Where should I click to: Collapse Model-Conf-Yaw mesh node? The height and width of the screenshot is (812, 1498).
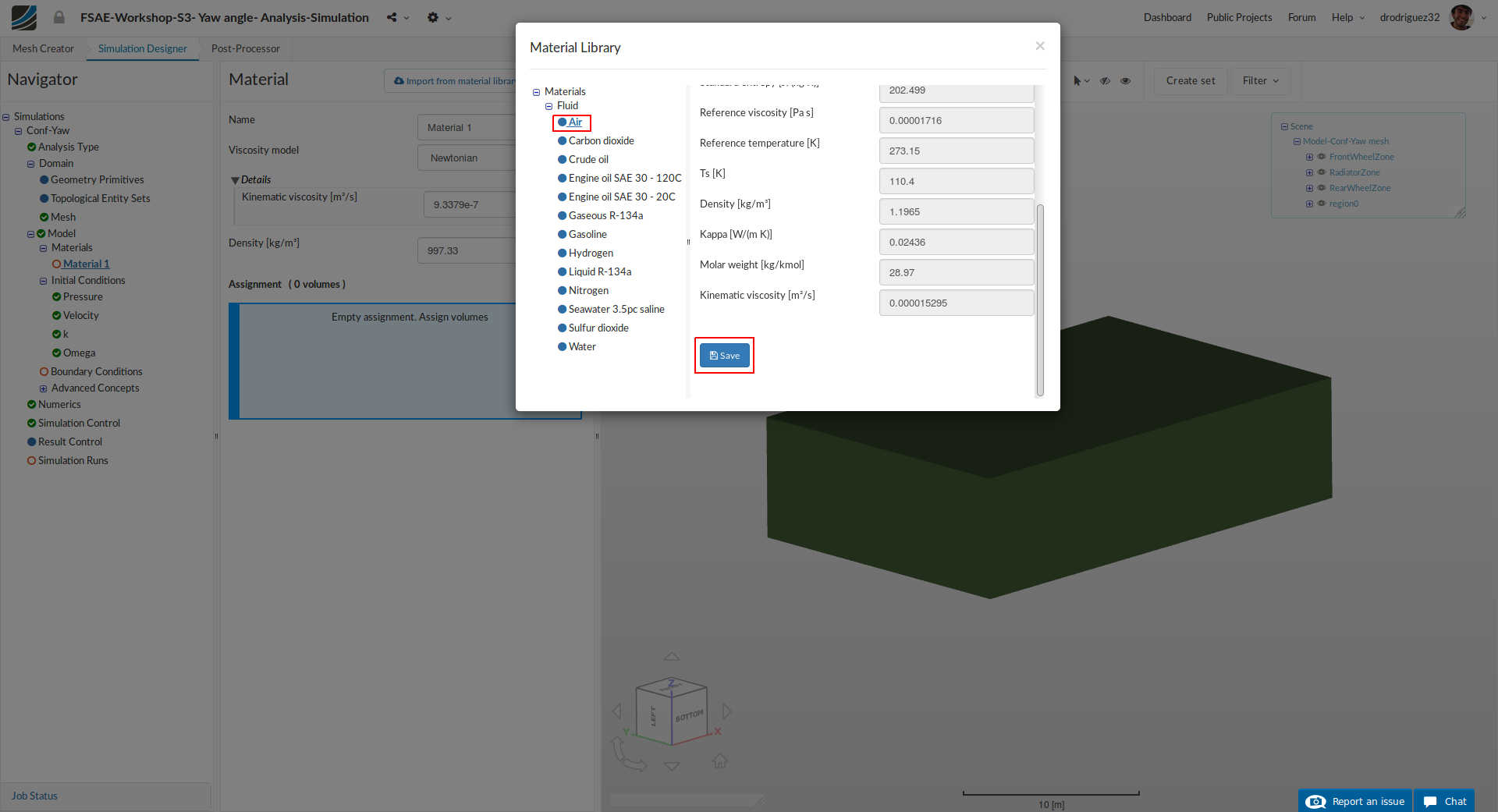click(1297, 142)
